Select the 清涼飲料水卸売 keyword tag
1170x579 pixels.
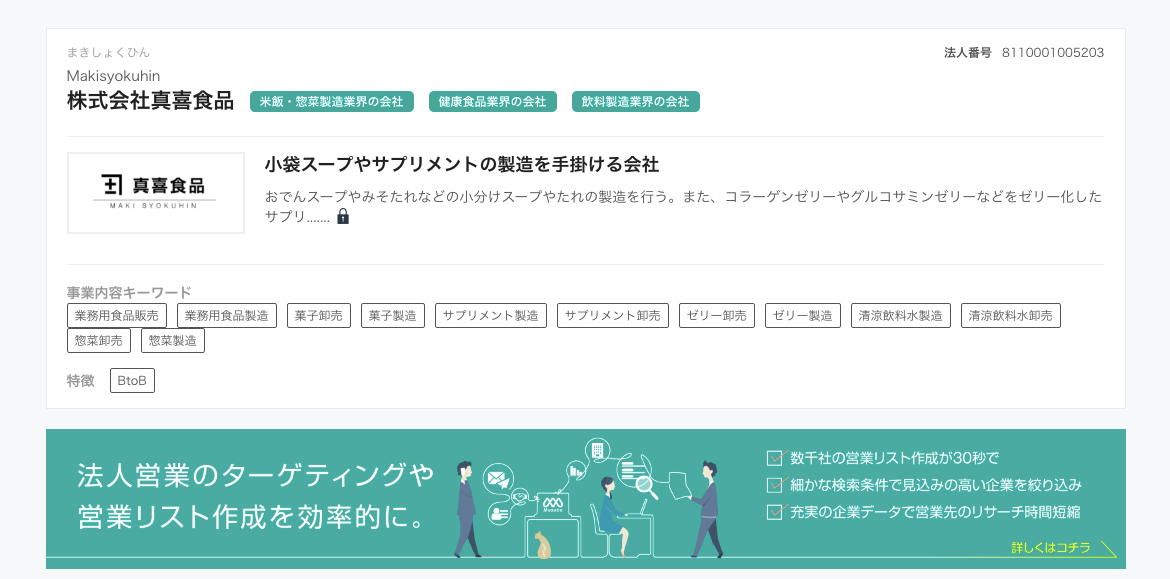point(1011,316)
